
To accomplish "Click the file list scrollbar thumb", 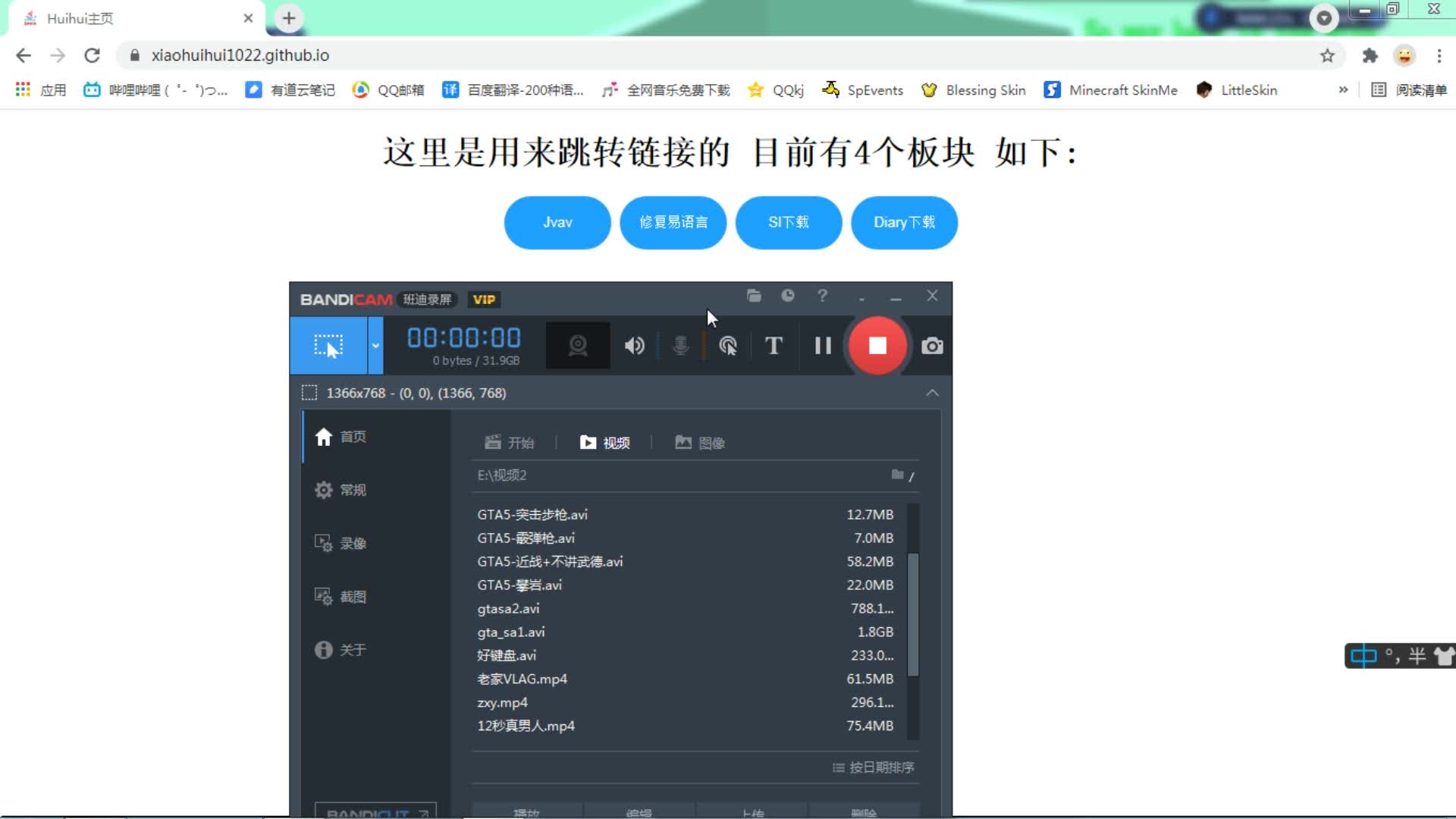I will pos(913,614).
